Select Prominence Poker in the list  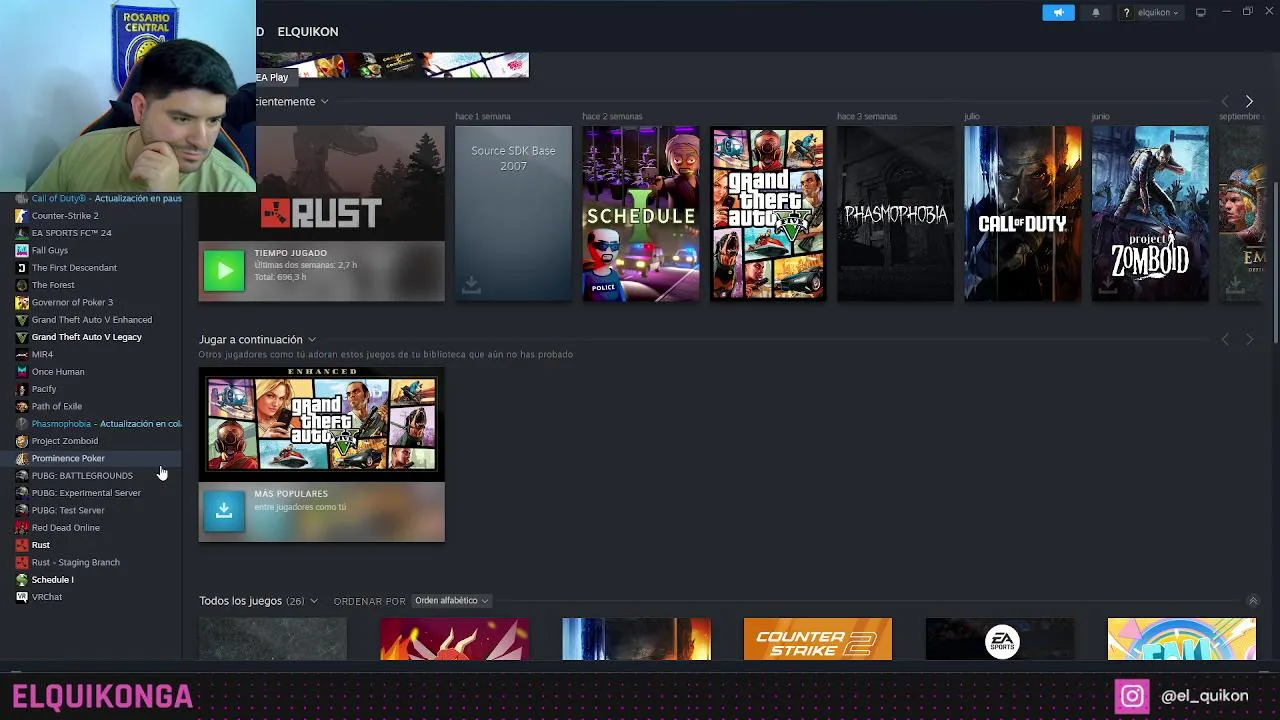coord(68,458)
